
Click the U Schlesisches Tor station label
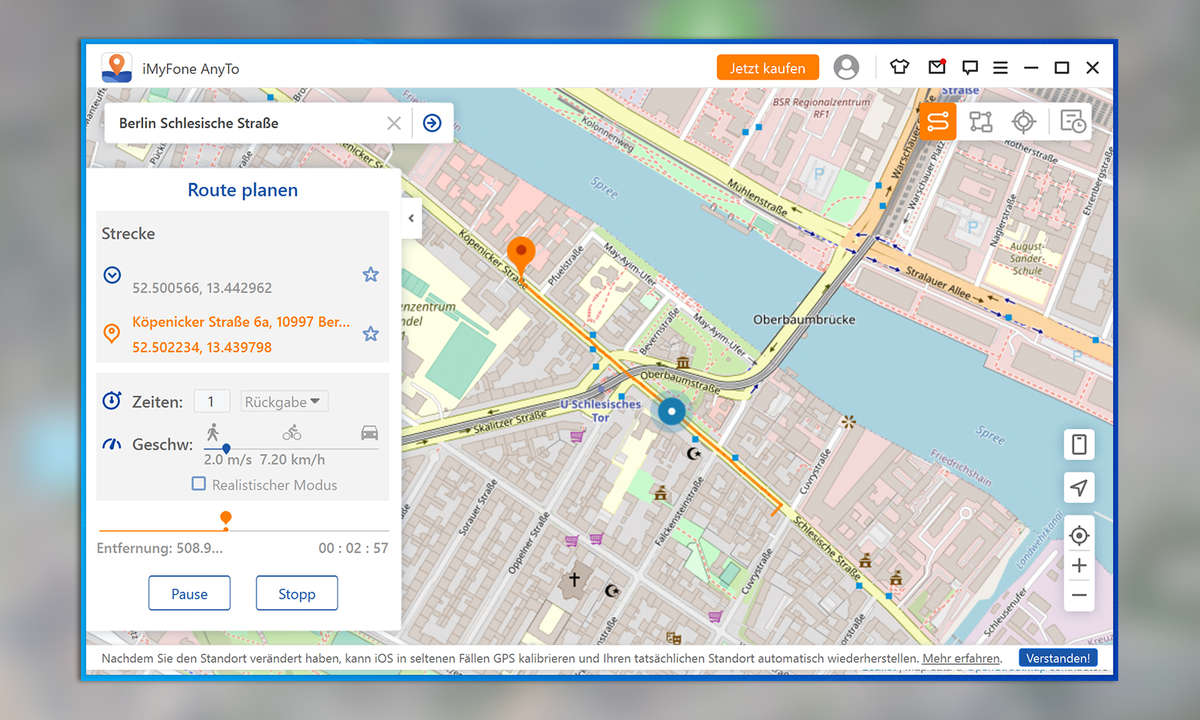point(600,411)
